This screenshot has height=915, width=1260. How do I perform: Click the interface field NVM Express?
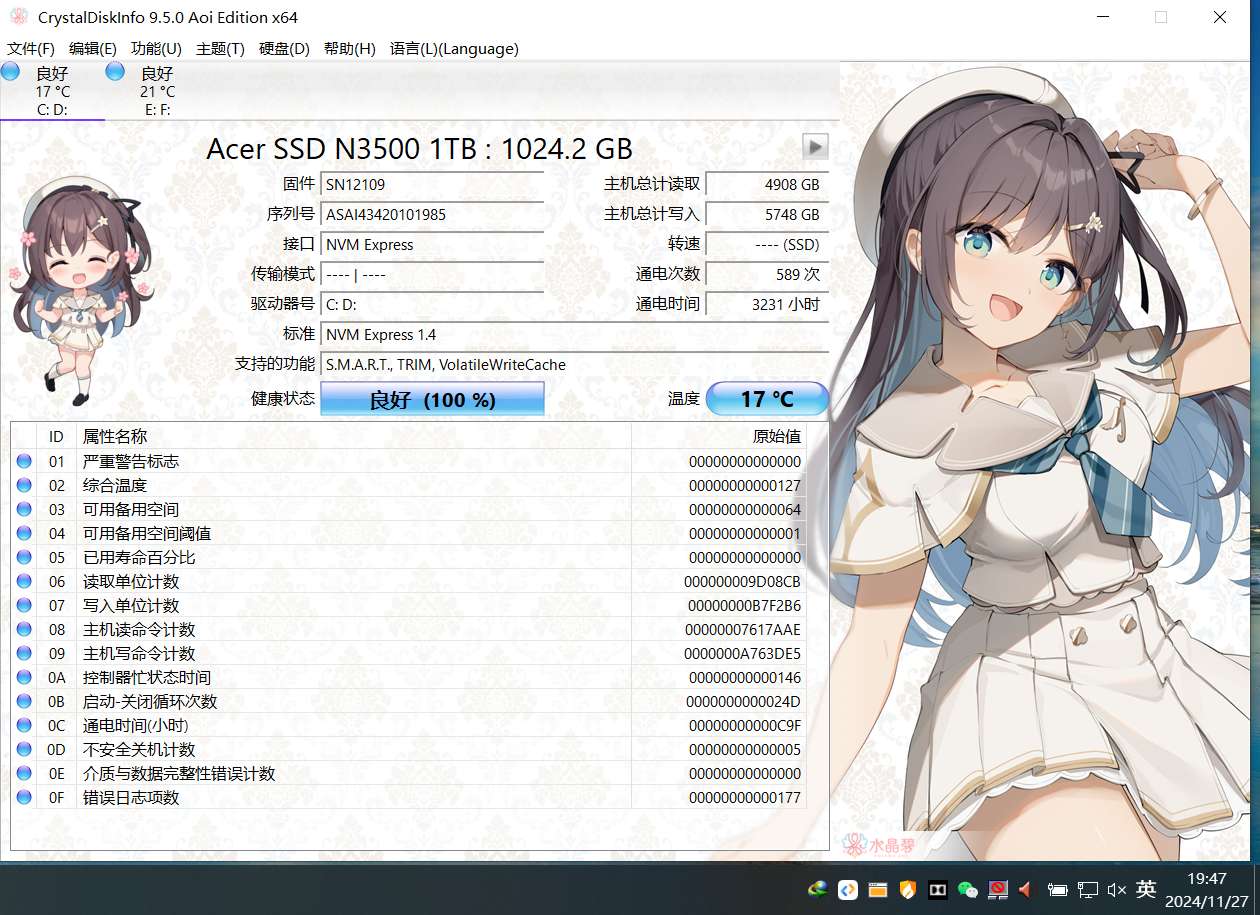pos(432,244)
